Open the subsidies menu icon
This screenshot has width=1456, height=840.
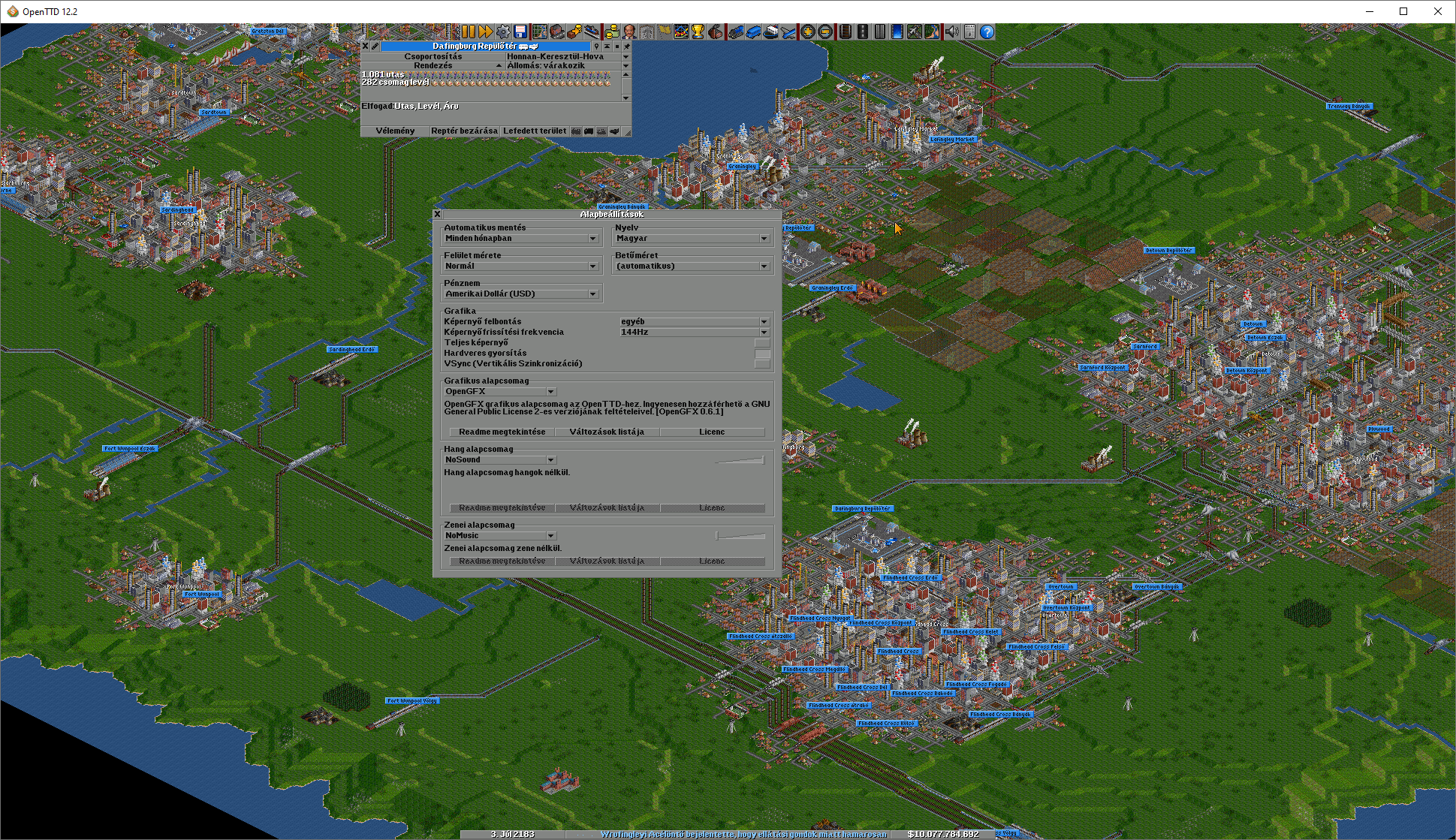pyautogui.click(x=574, y=32)
